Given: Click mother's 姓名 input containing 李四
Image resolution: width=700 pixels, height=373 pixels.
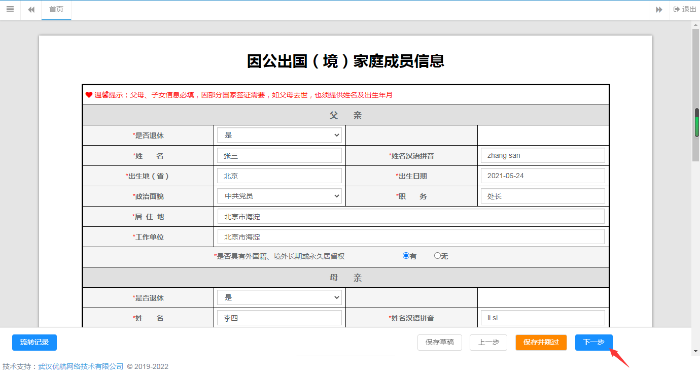Looking at the screenshot, I should pyautogui.click(x=279, y=318).
